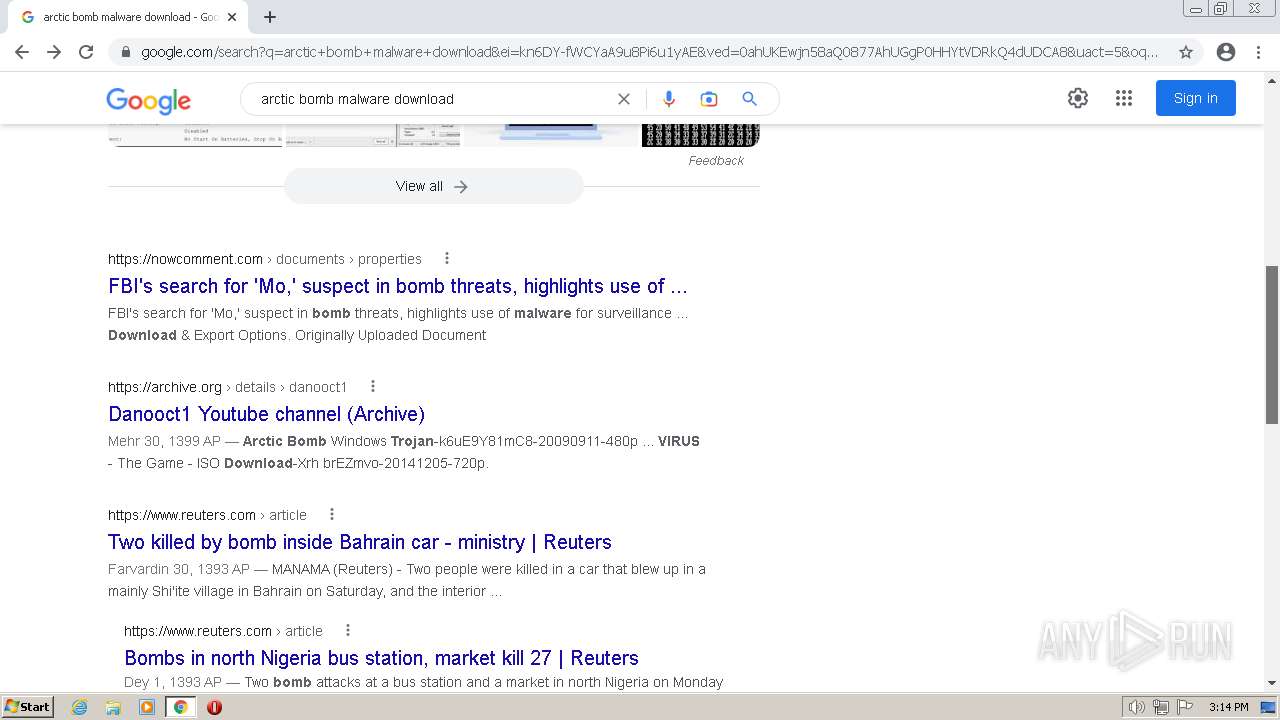Open more options for the indented Reuters Nigeria result
The image size is (1280, 720).
pos(348,631)
